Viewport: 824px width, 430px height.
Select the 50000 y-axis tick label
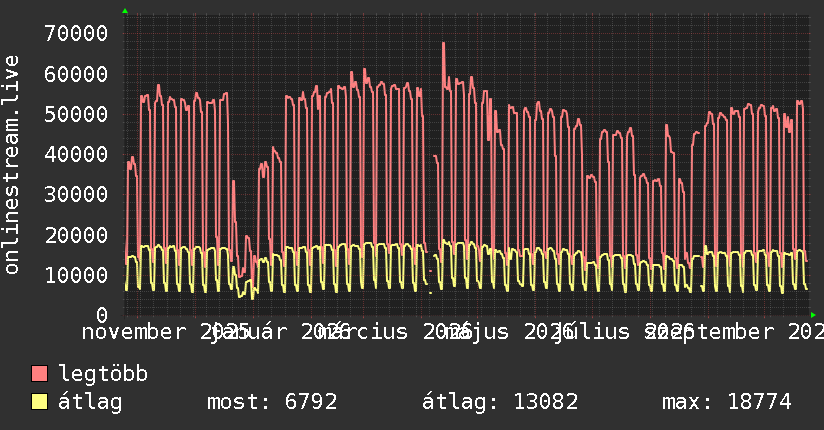tap(76, 114)
